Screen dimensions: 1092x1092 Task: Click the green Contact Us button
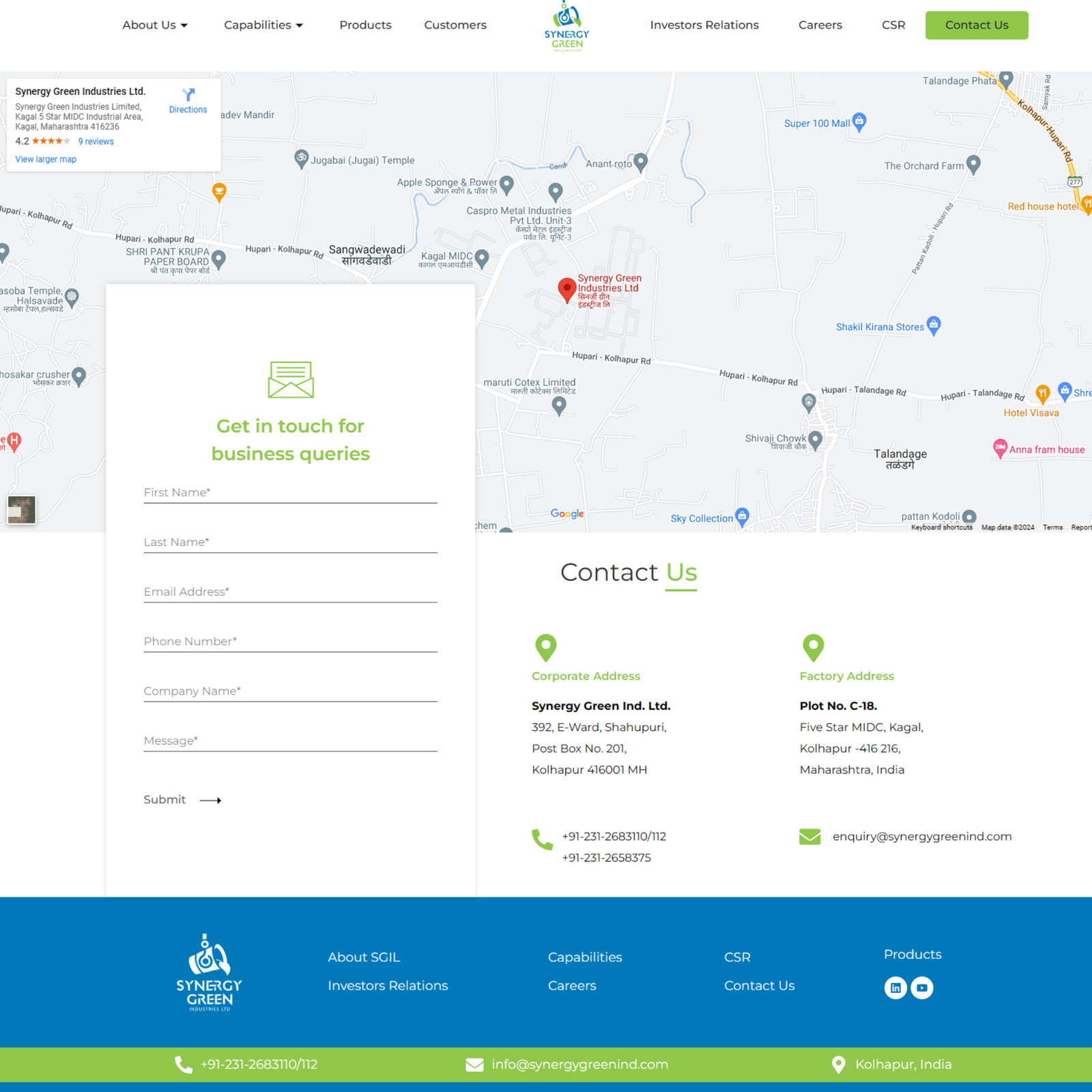tap(977, 25)
